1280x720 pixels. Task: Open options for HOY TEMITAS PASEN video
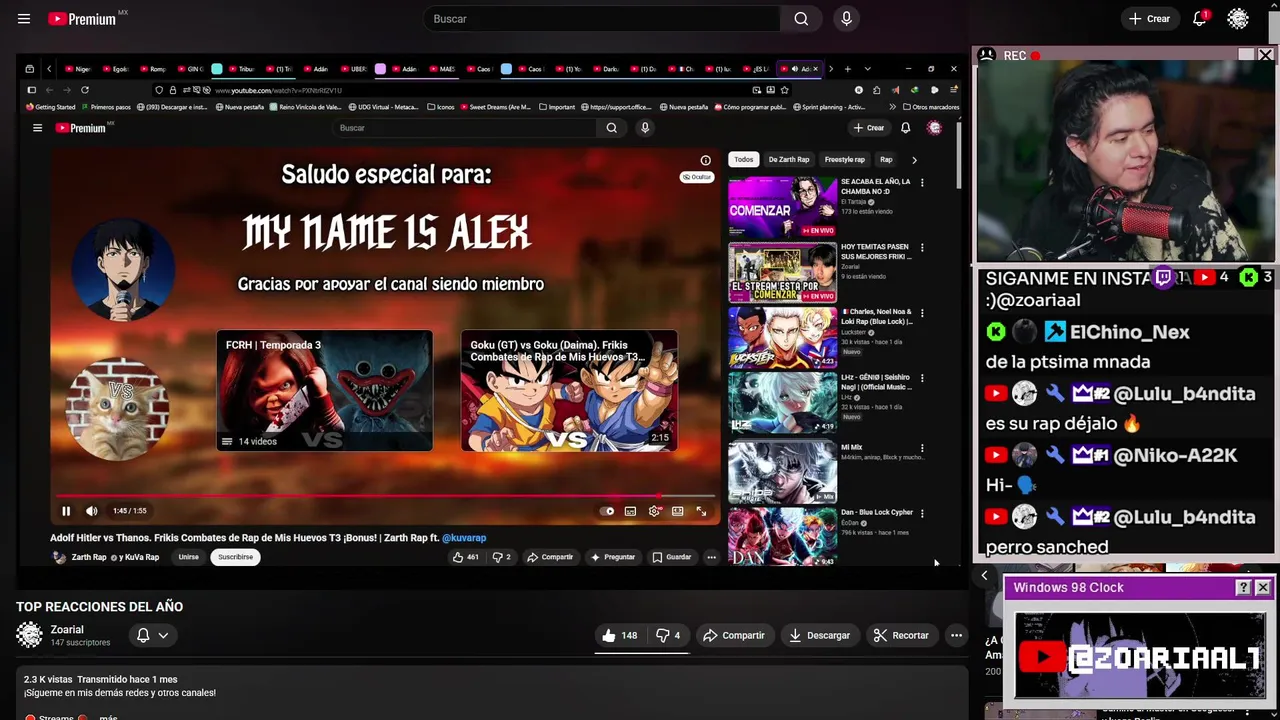tap(922, 247)
